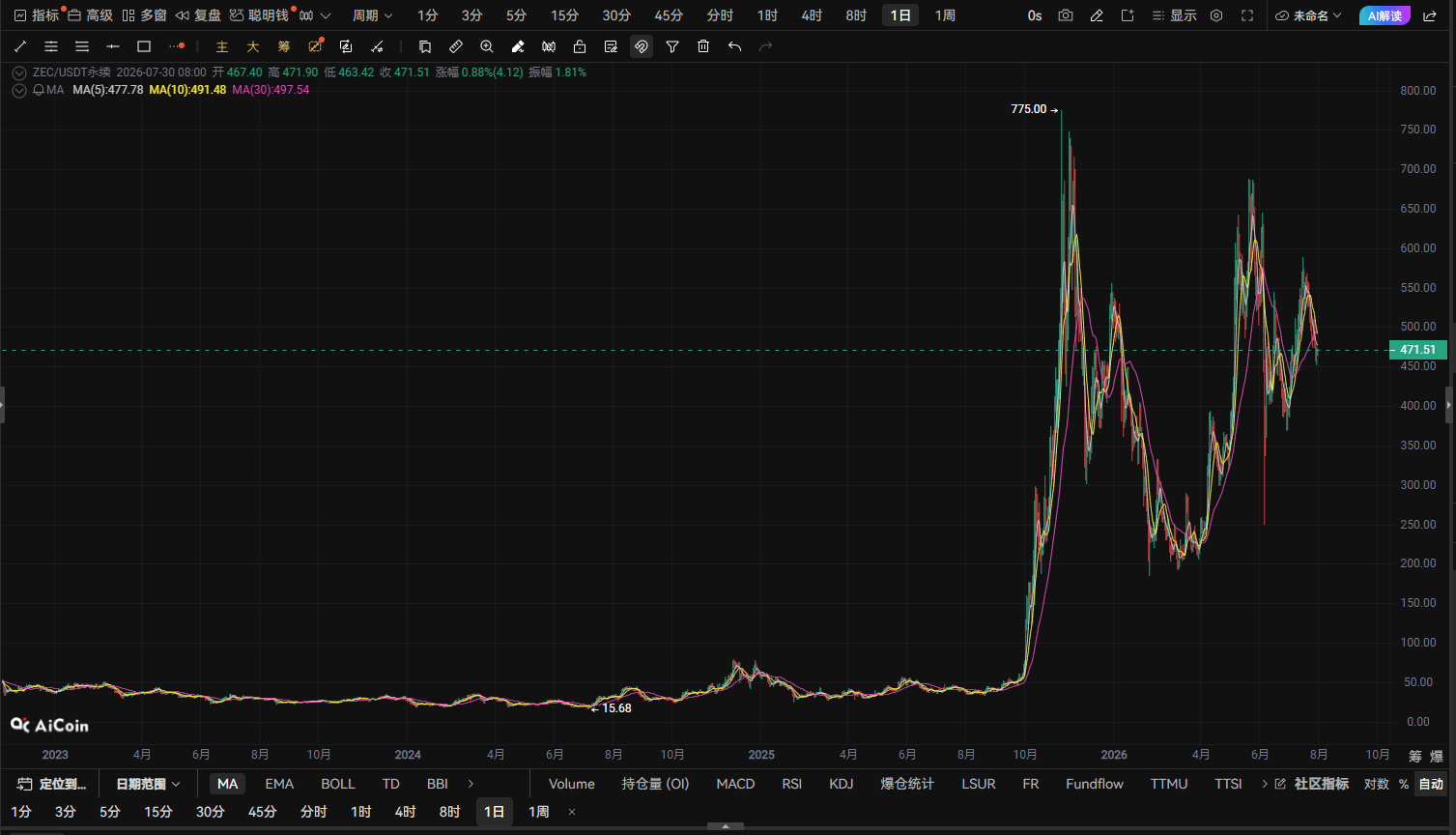The height and width of the screenshot is (835, 1456).
Task: Expand more sub-indicators after TTSI
Action: click(1265, 784)
